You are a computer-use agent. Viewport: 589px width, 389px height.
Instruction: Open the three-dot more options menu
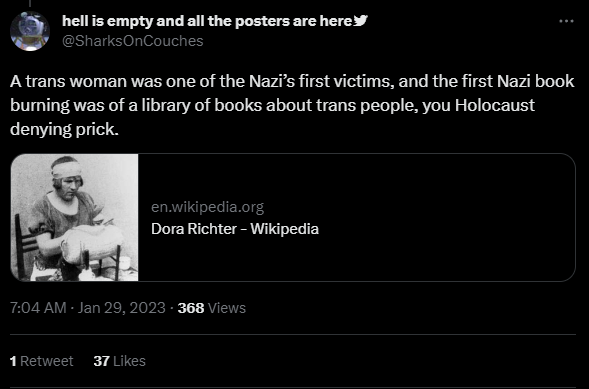(566, 21)
